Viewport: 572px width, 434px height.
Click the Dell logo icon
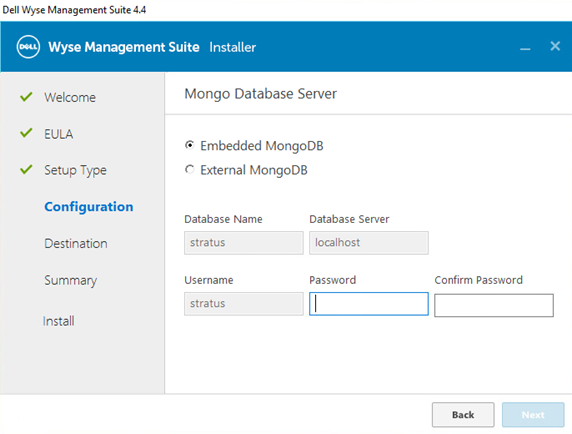(28, 47)
